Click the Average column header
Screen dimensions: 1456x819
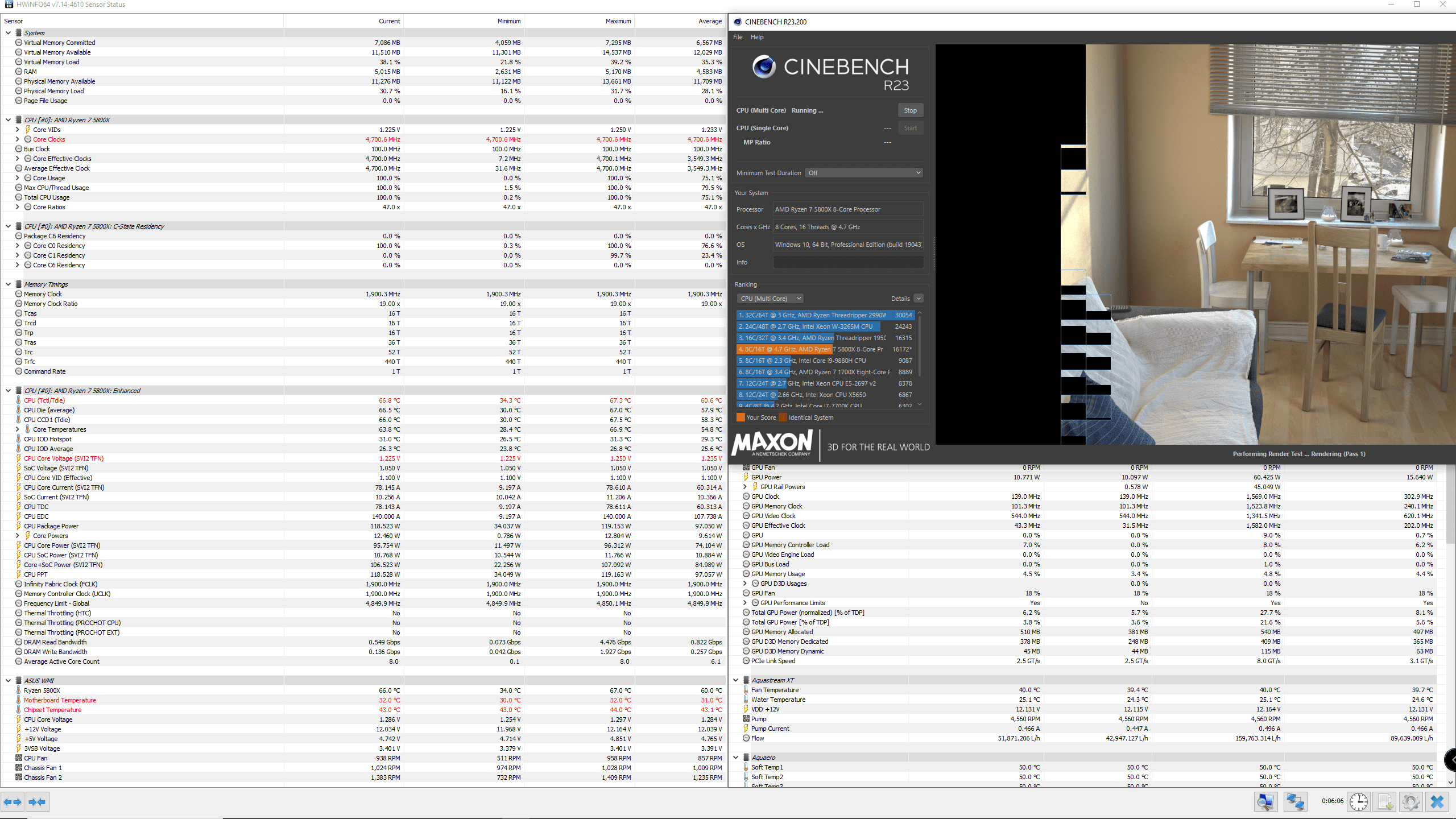pos(710,21)
